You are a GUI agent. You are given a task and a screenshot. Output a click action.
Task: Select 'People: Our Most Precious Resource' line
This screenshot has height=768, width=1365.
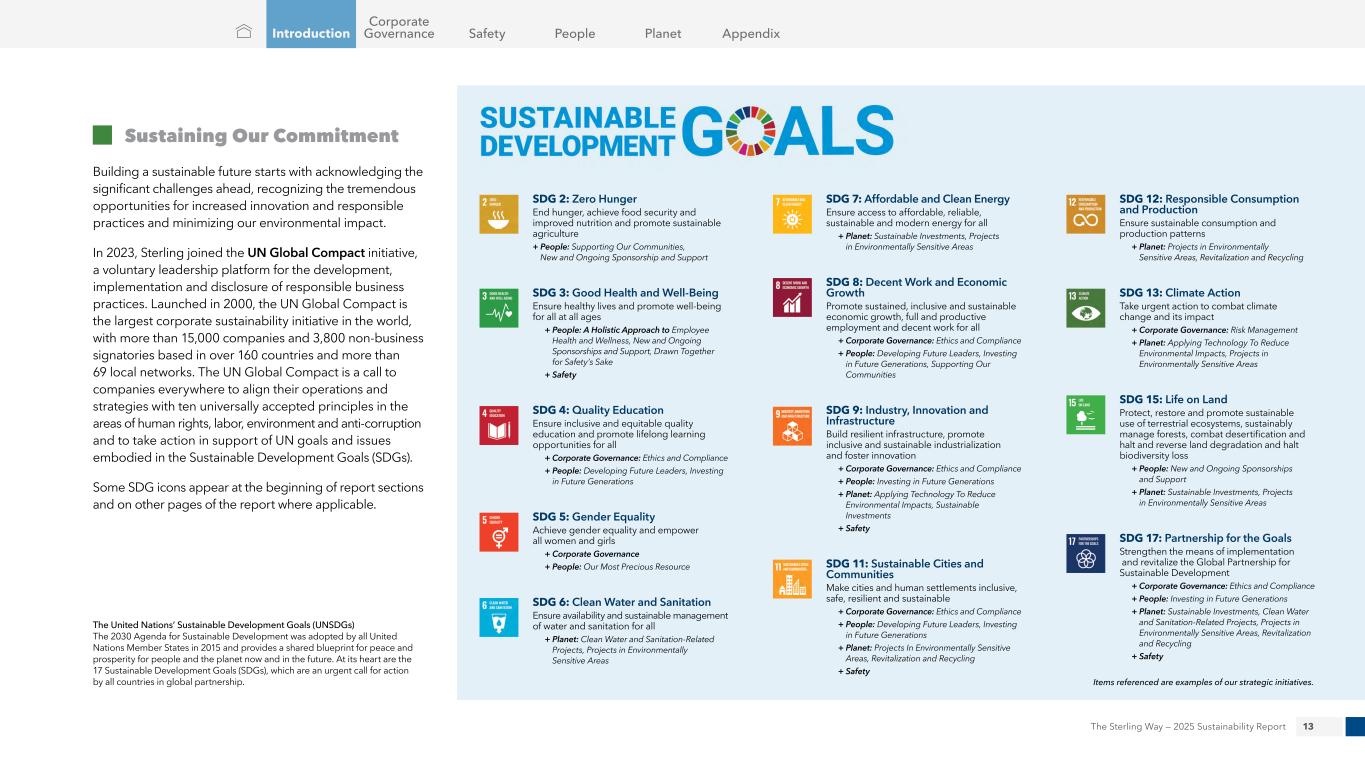pyautogui.click(x=617, y=567)
